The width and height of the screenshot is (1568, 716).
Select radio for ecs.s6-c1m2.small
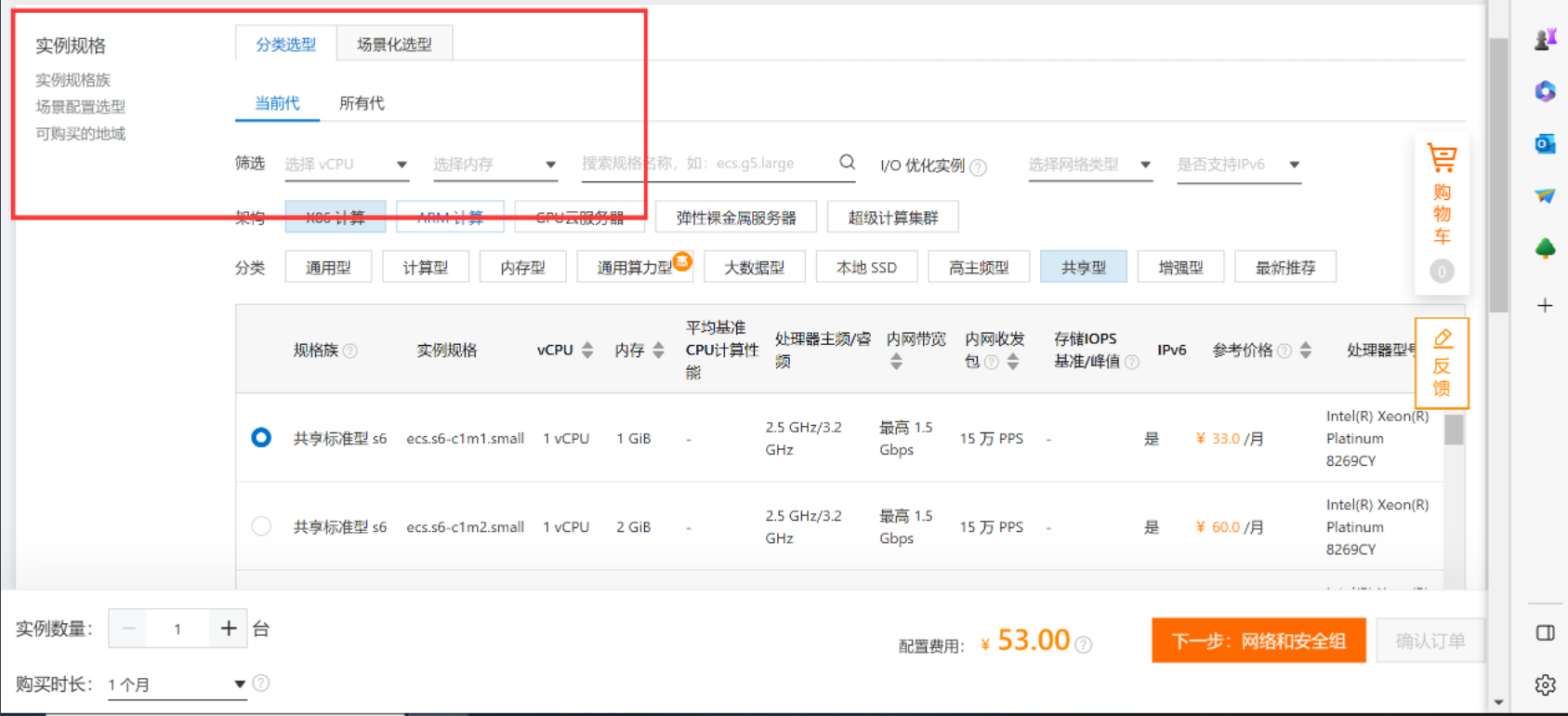pyautogui.click(x=261, y=526)
